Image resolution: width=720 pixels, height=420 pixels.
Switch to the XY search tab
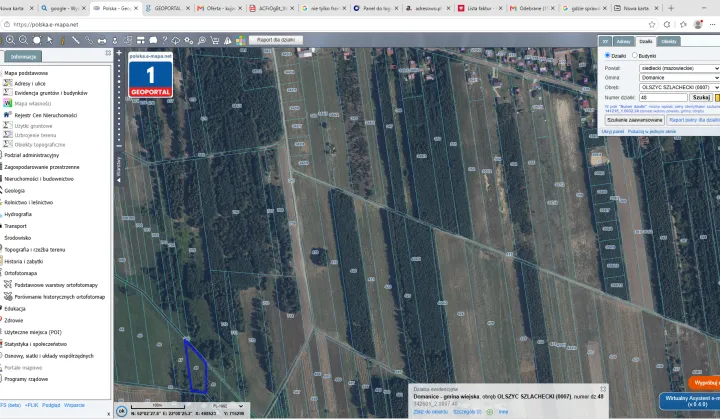point(605,41)
